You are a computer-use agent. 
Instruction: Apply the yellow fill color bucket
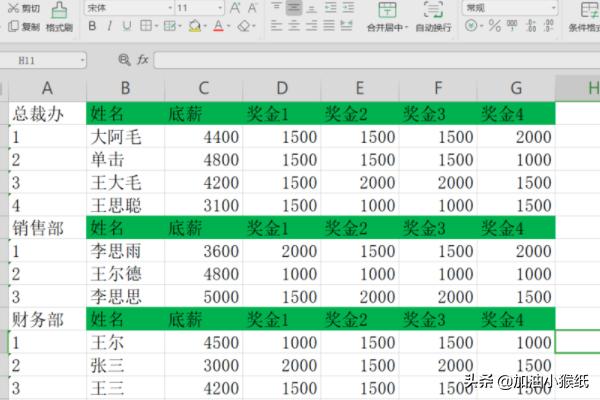194,26
